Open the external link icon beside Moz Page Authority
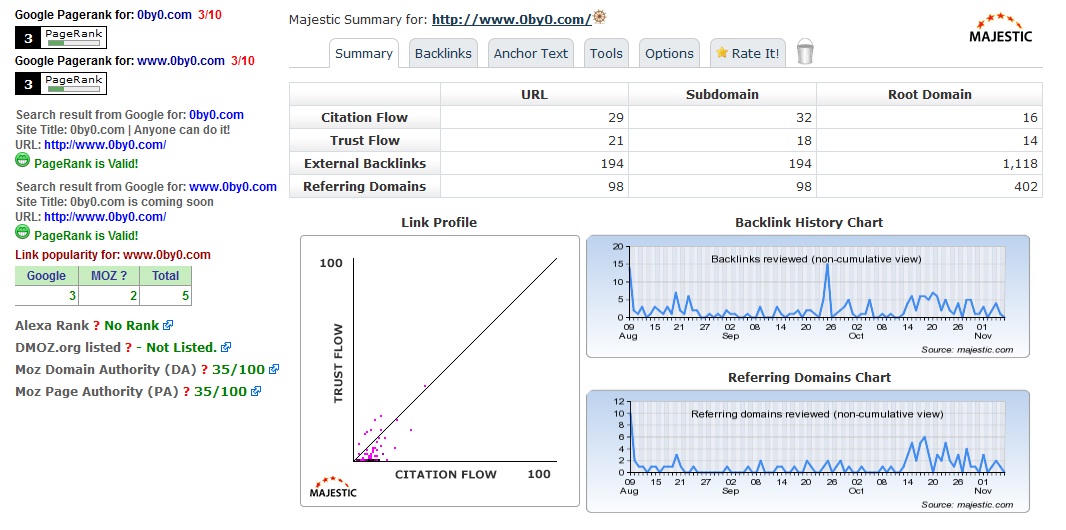1066x530 pixels. (x=256, y=391)
